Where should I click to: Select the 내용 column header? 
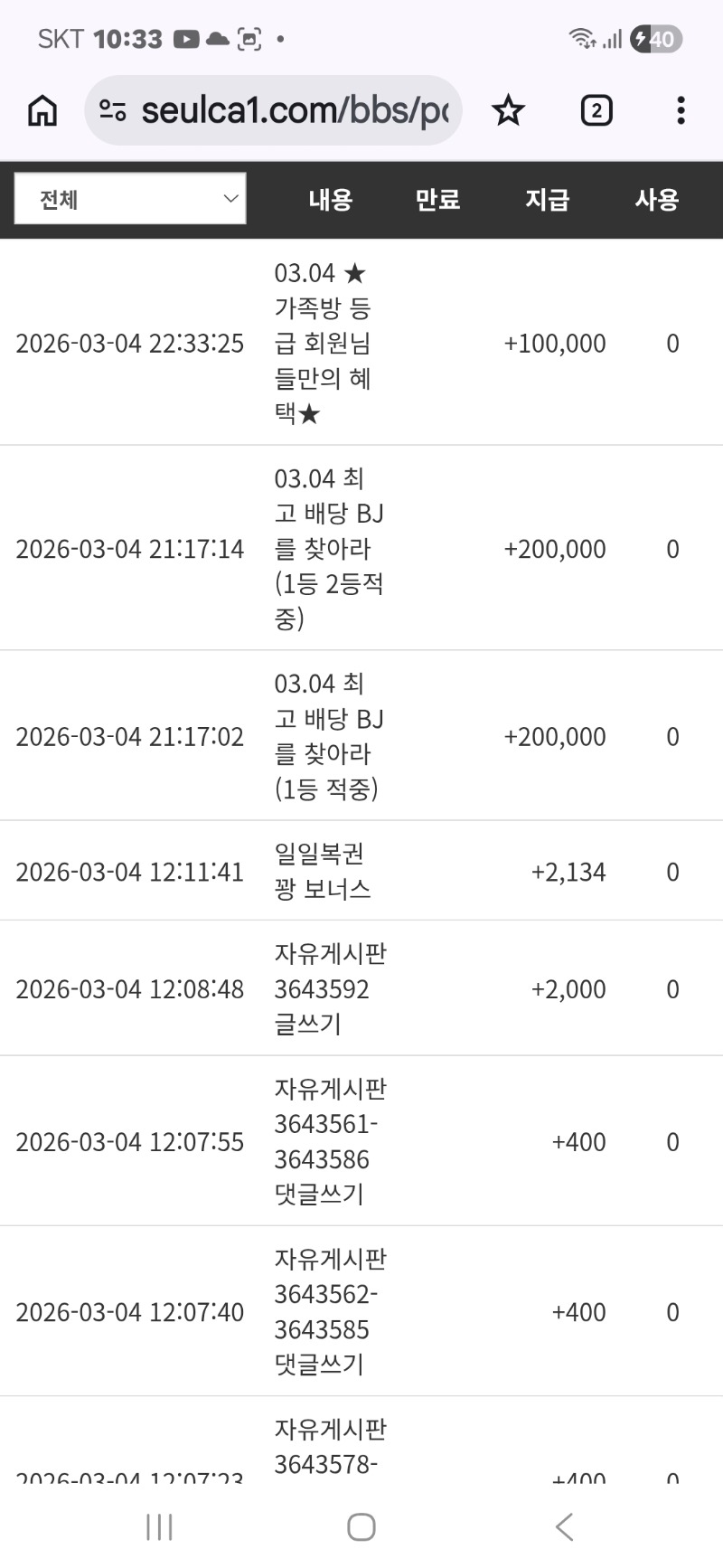point(330,200)
